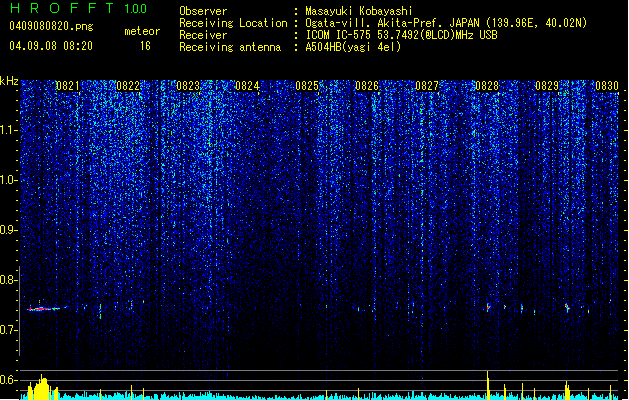Click the 0.6 frequency axis label

point(9,380)
